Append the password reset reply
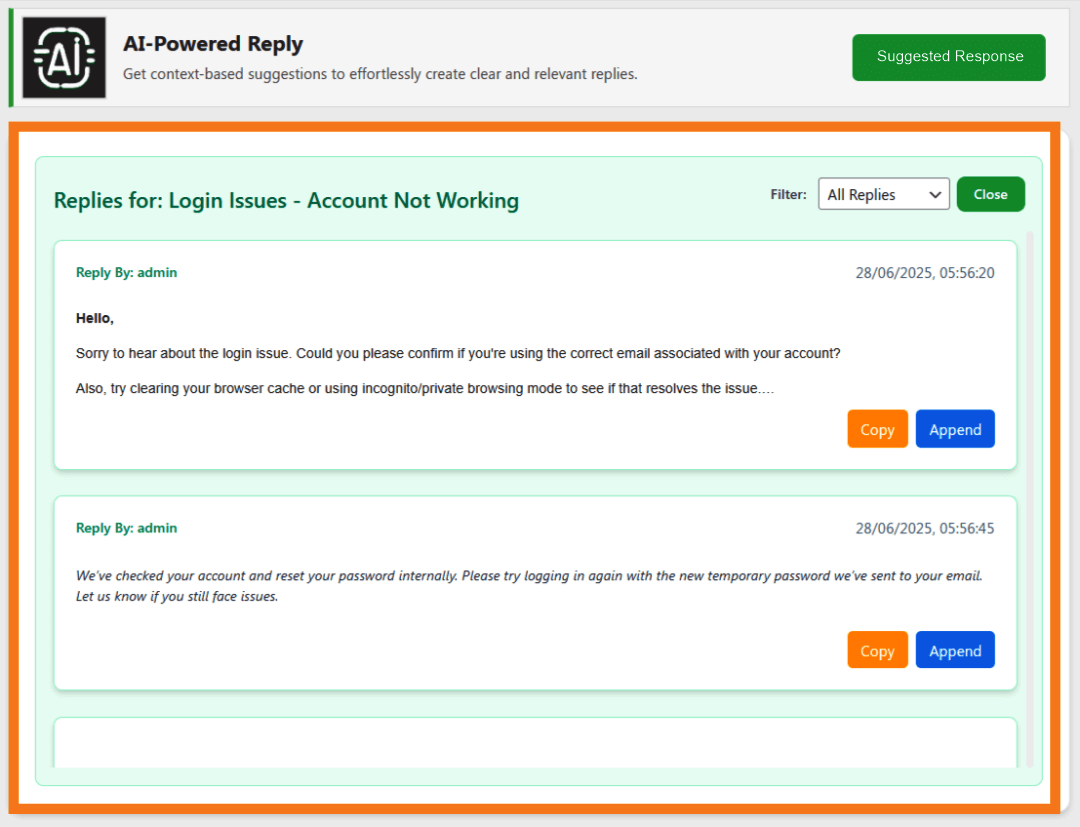 955,650
